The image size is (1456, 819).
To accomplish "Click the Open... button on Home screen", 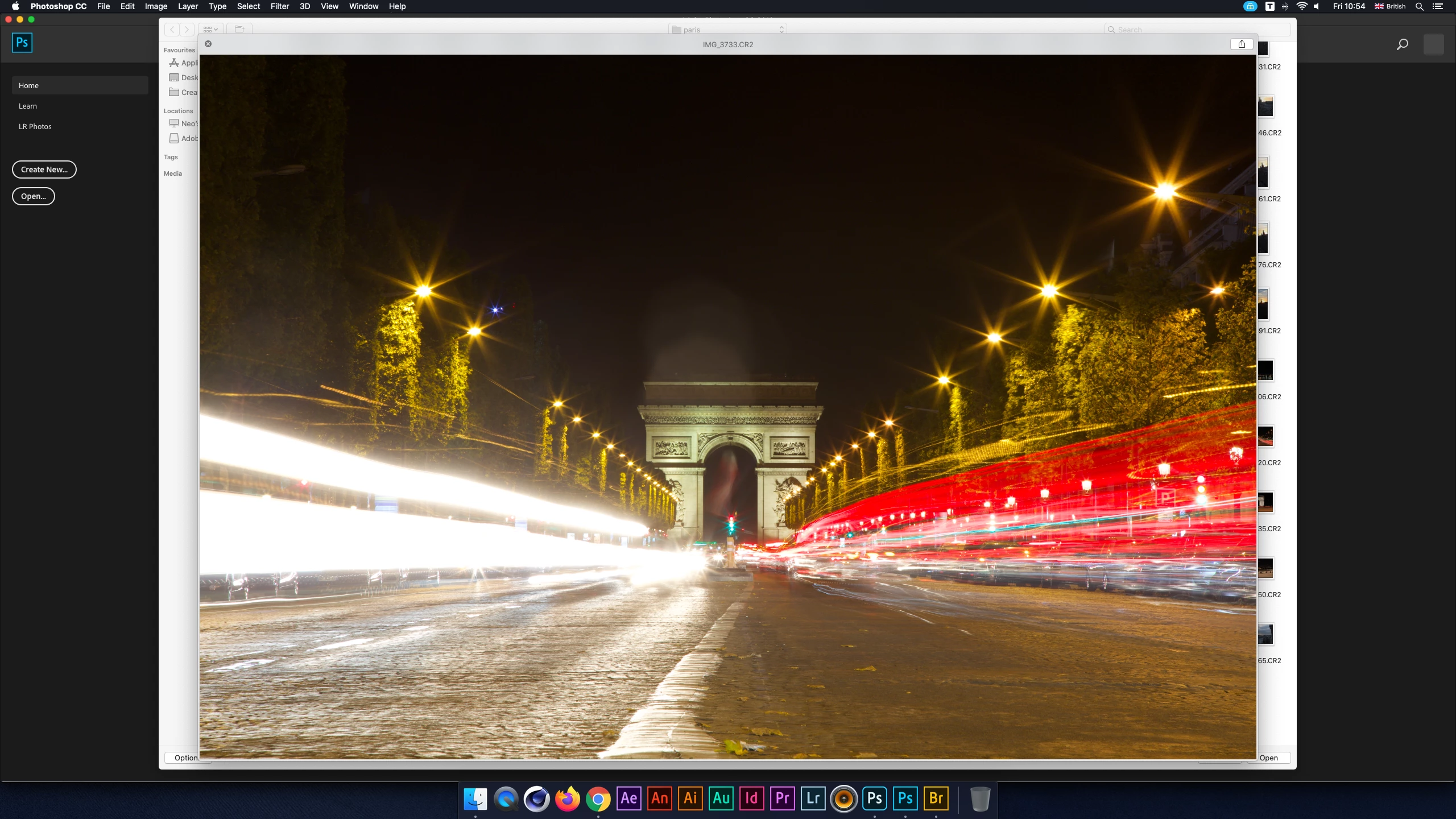I will tap(34, 196).
